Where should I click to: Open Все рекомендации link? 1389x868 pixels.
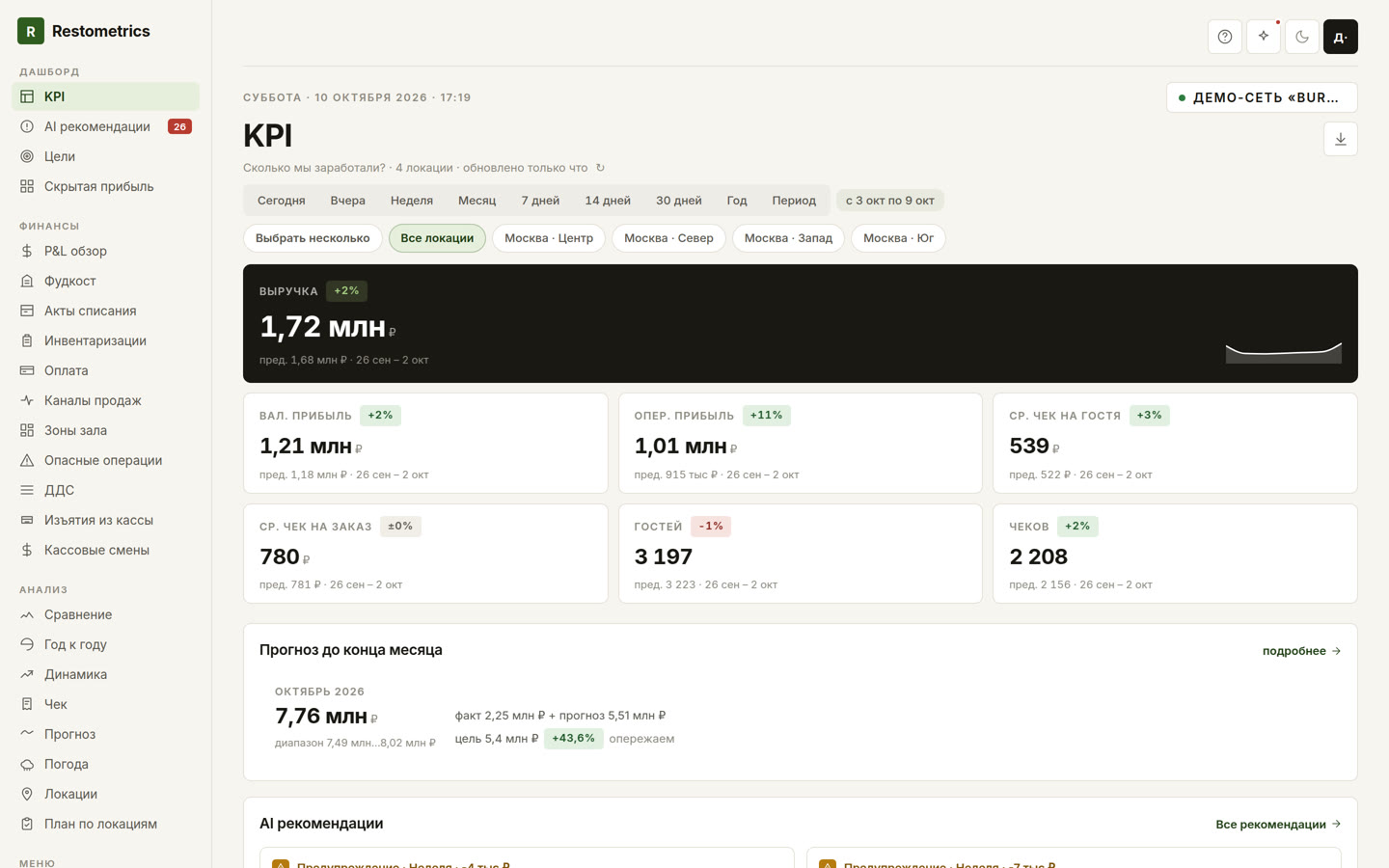click(1278, 825)
